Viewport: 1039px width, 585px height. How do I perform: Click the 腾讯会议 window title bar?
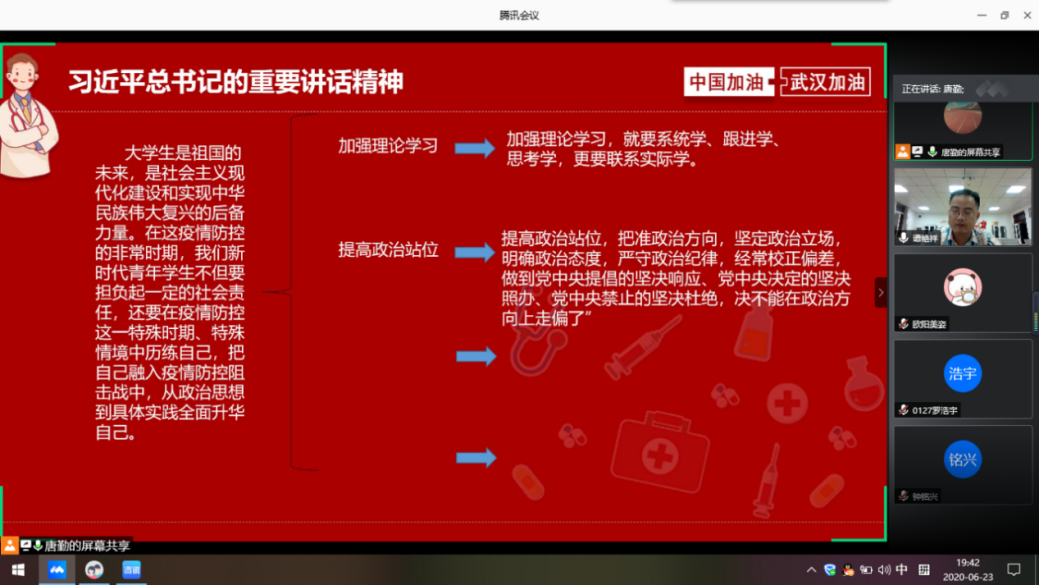(519, 15)
